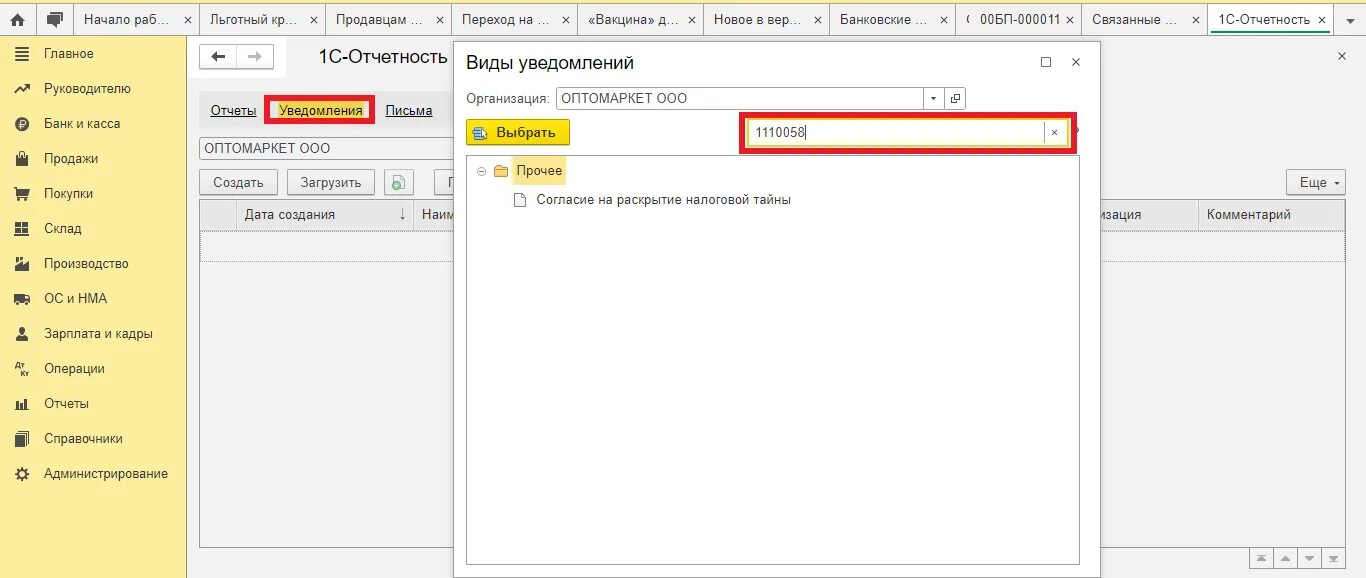Collapse the Прочее folder
Image resolution: width=1366 pixels, height=578 pixels.
(x=481, y=171)
